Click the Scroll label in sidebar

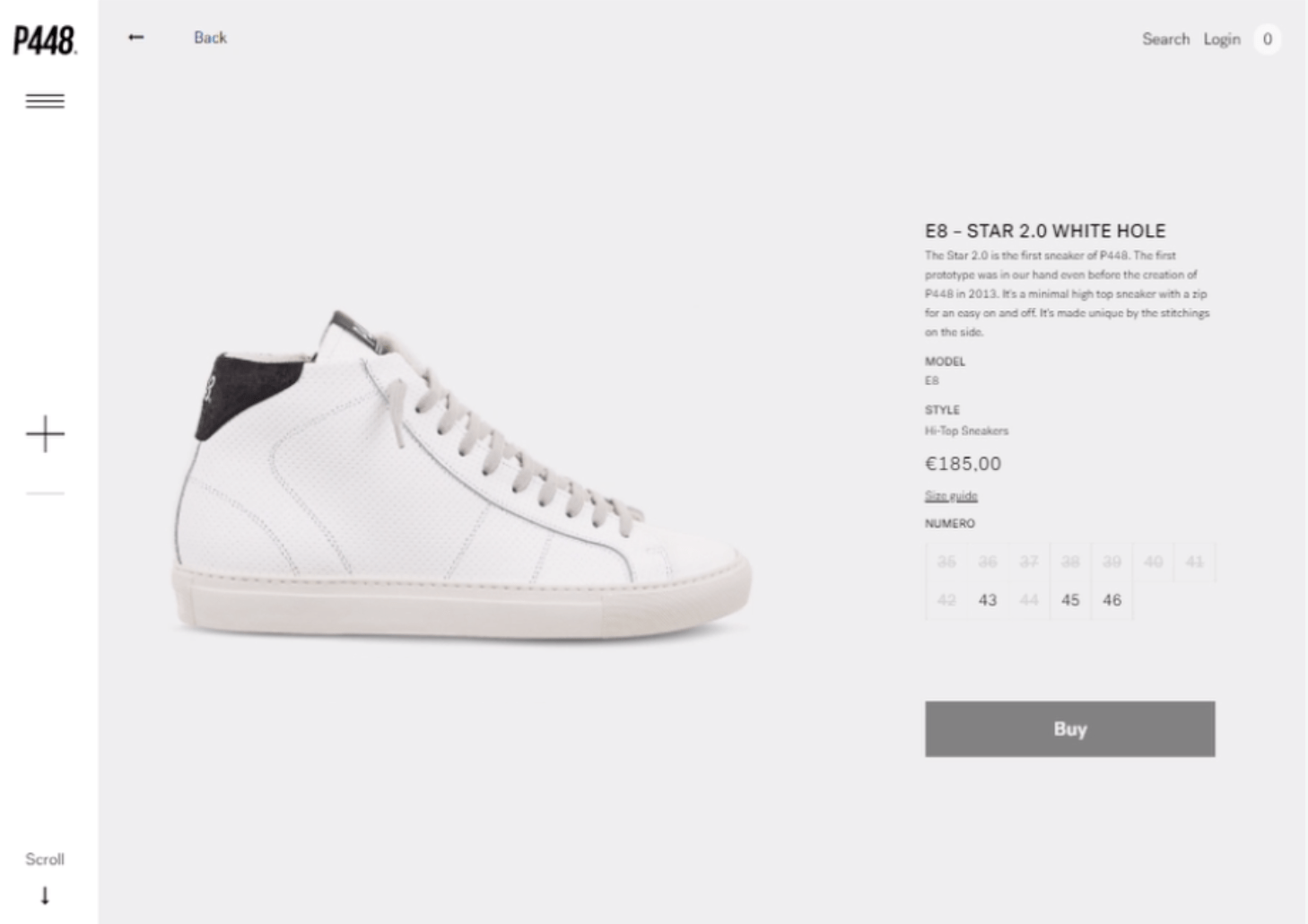45,859
